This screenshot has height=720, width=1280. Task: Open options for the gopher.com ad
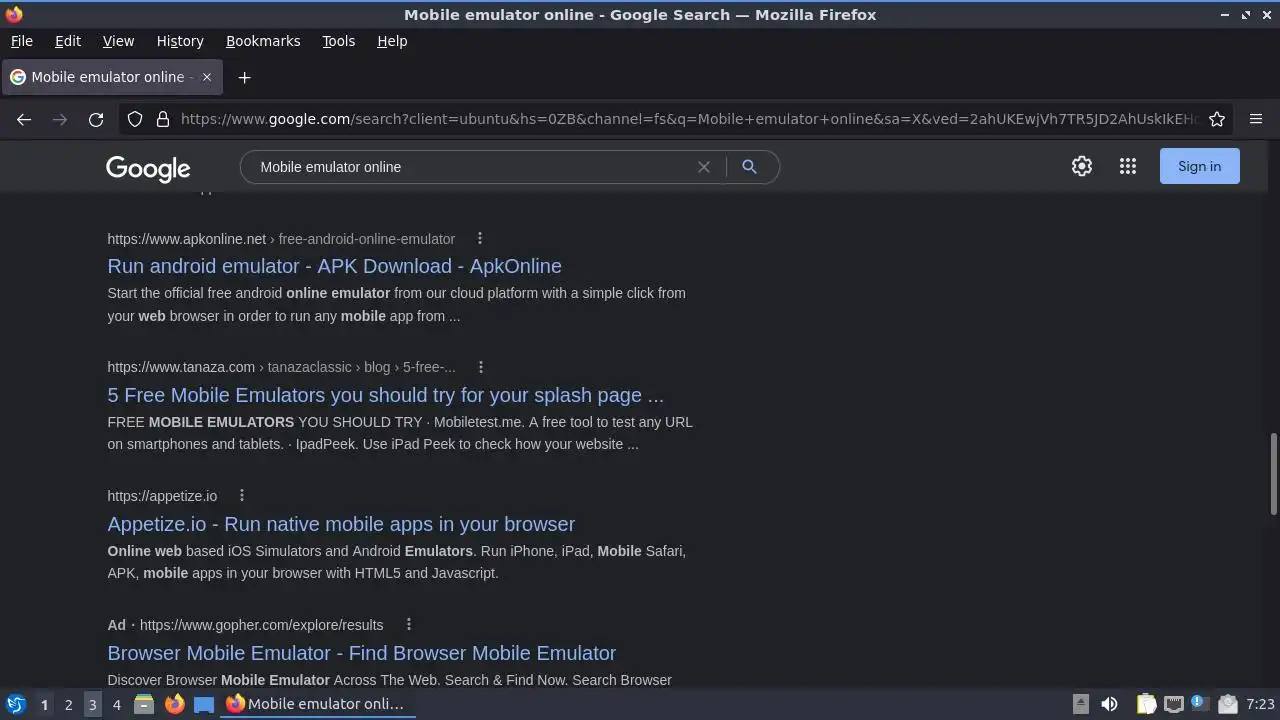409,624
